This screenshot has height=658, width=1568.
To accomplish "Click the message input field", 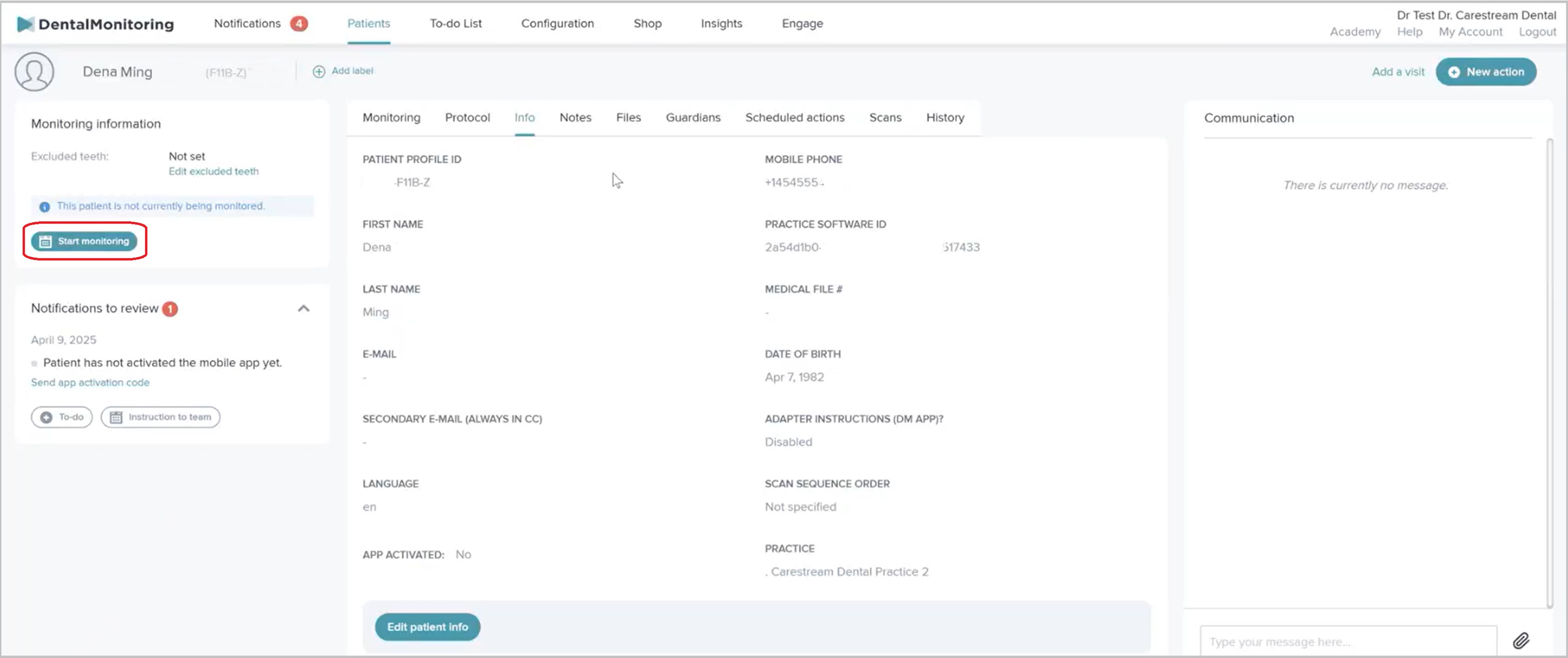I will (1347, 641).
